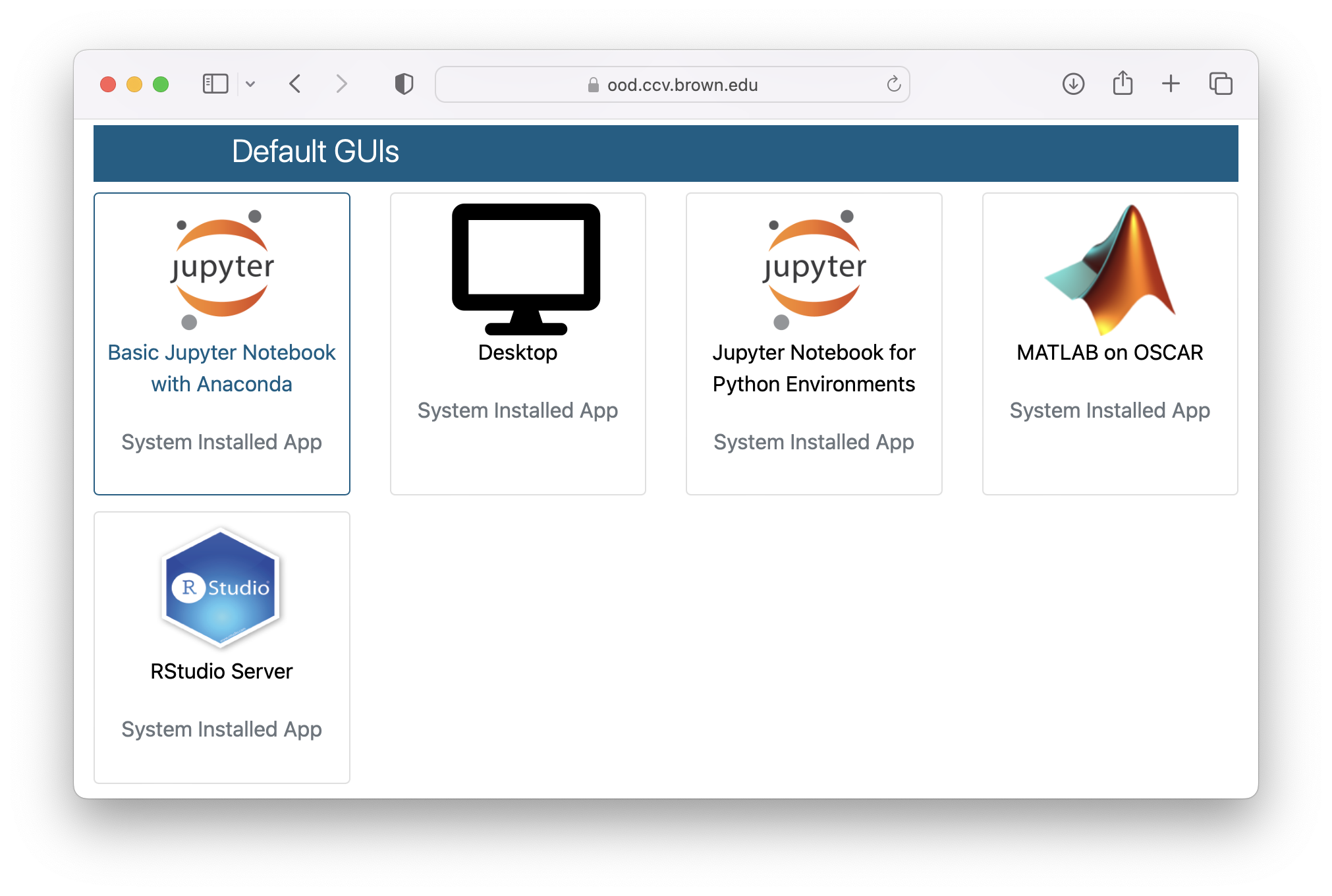Click the Desktop monitor icon
The height and width of the screenshot is (896, 1332).
526,269
